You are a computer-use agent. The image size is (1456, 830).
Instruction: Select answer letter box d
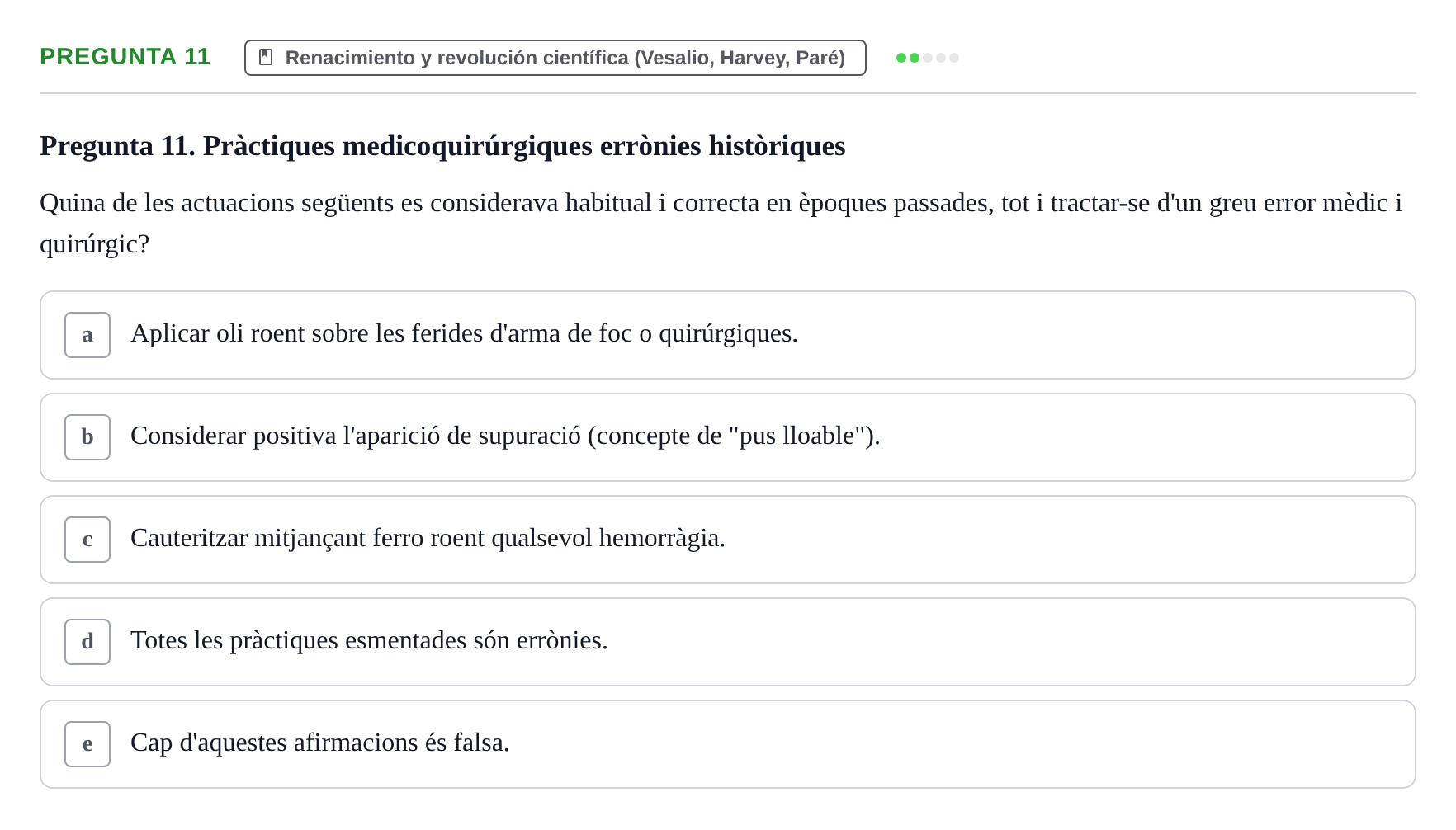tap(87, 642)
